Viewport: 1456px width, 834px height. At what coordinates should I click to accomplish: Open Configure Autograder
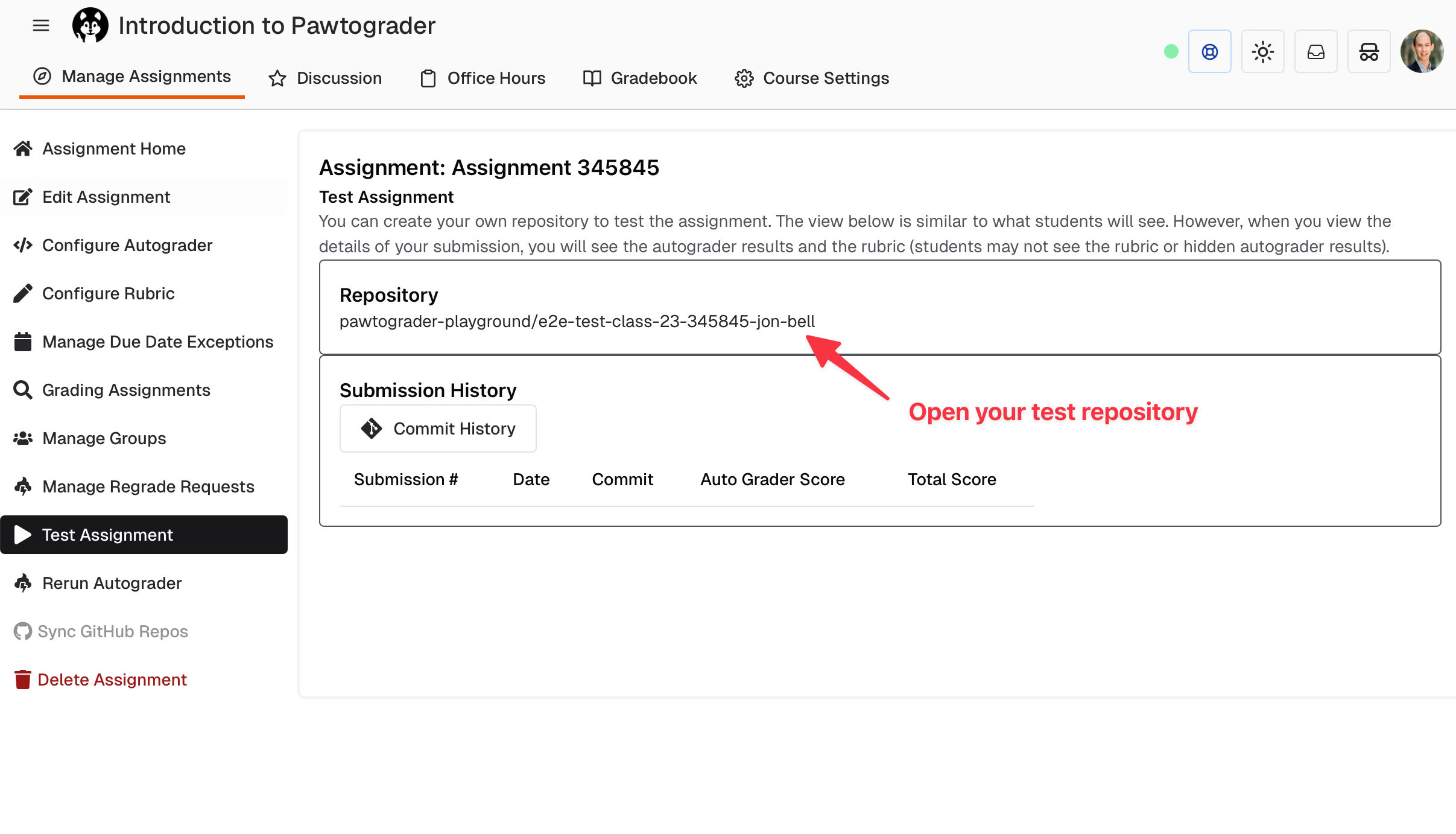(127, 245)
